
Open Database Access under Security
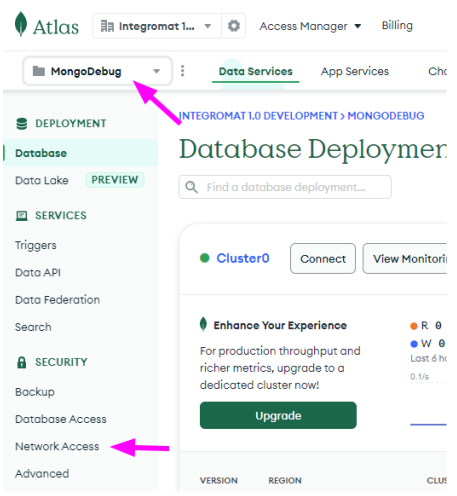tap(61, 419)
